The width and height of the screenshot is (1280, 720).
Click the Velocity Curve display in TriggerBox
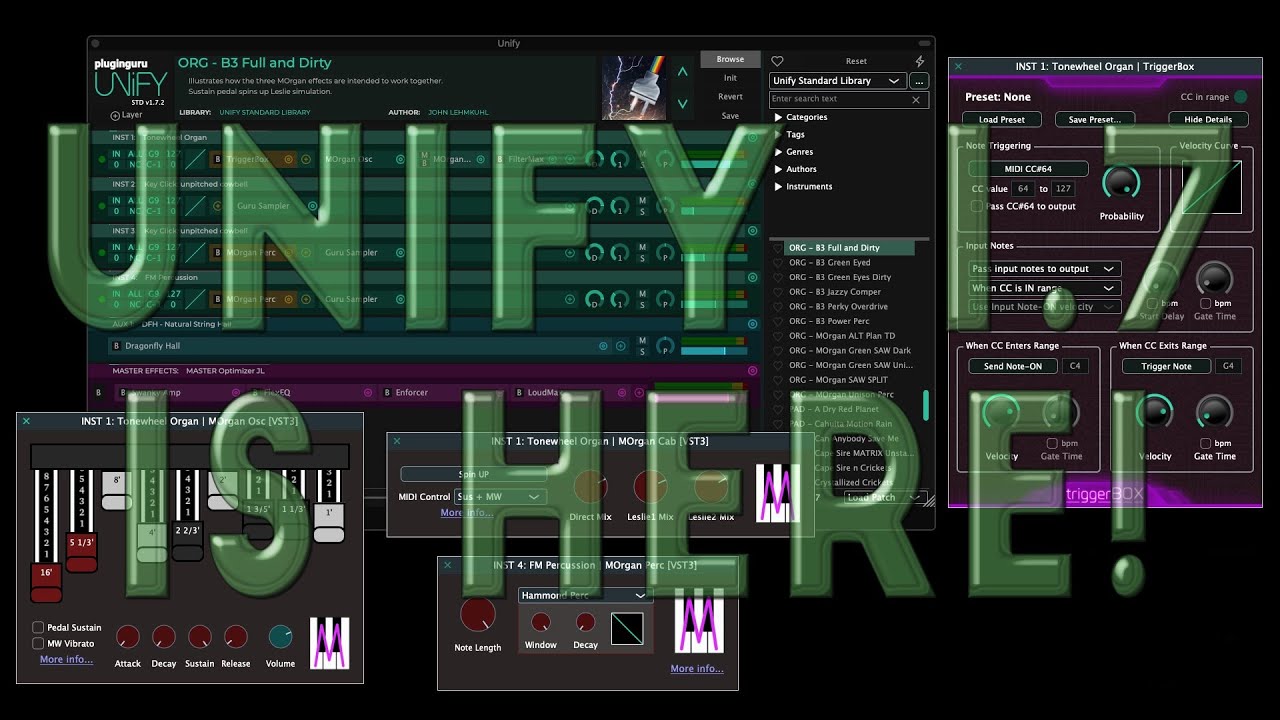point(1212,187)
